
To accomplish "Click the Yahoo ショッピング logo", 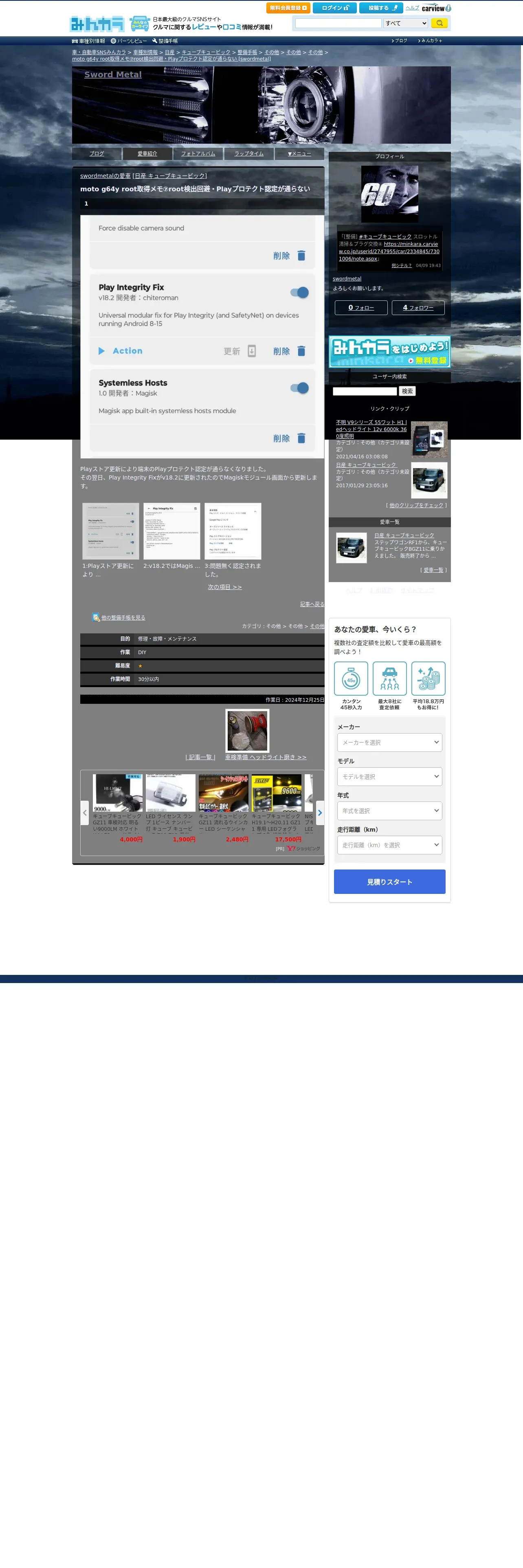I will pos(303,849).
